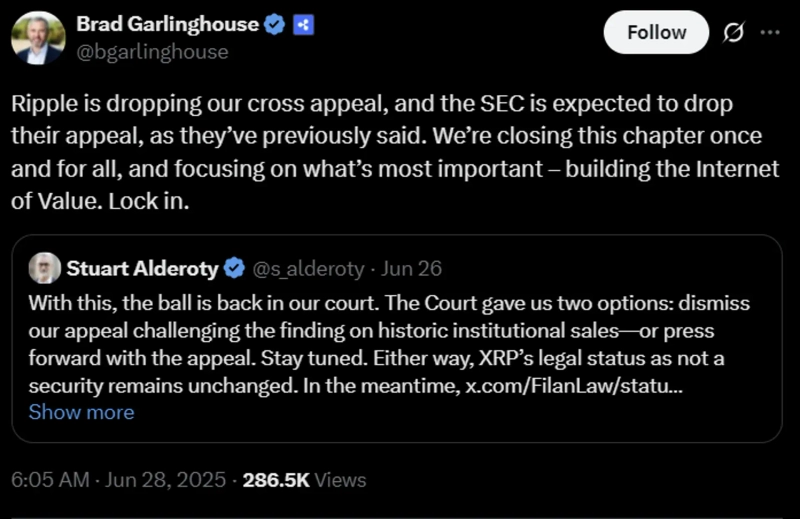Click the 6:05 AM Jun 28, 2025 timestamp

click(x=115, y=480)
